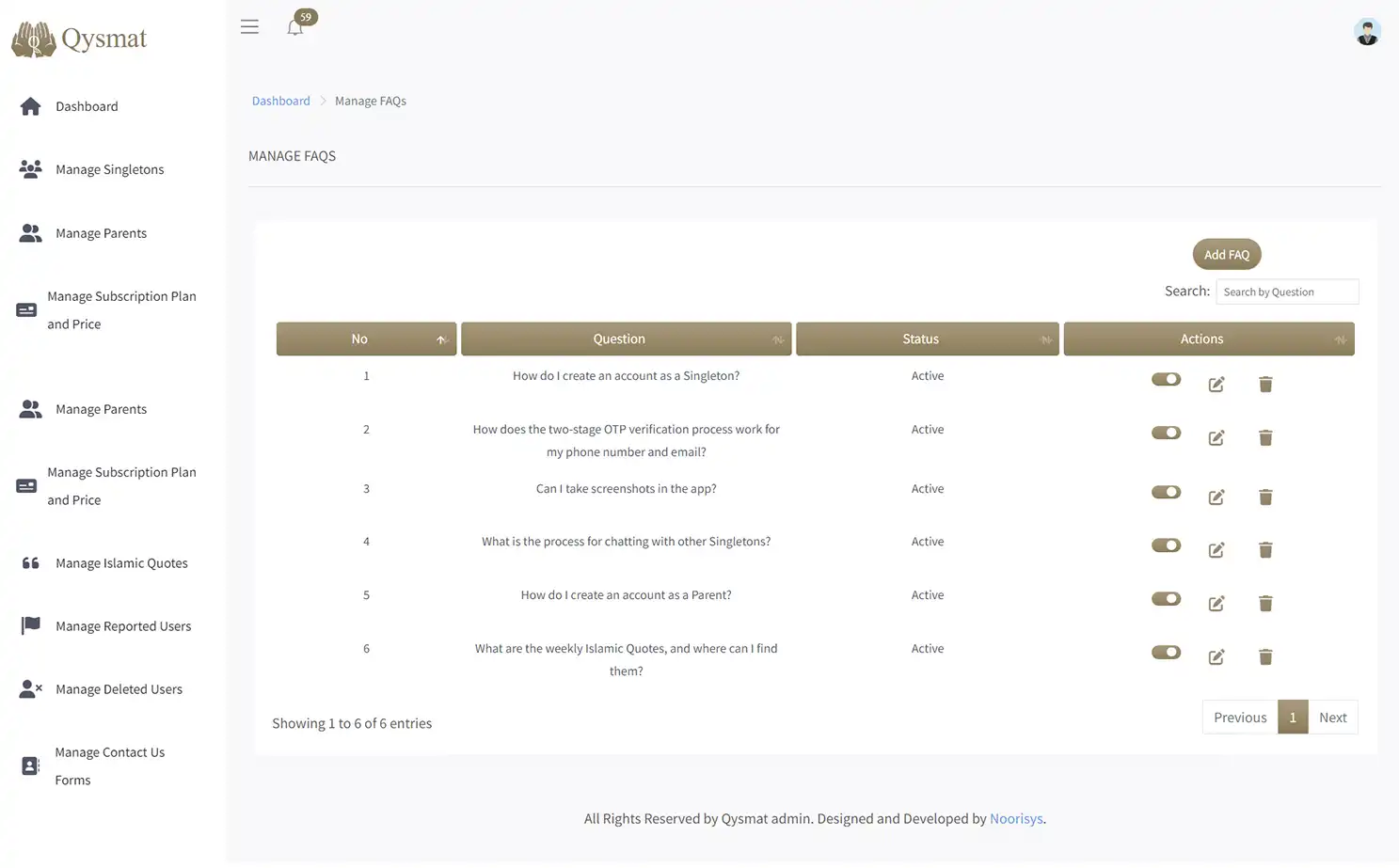
Task: Click the sort arrow on the No column
Action: [x=440, y=339]
